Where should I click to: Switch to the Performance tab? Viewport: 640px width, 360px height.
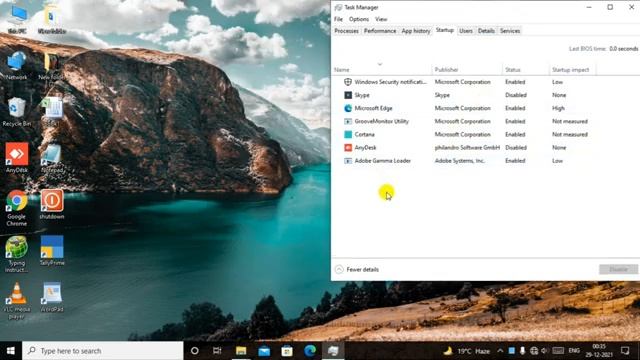(x=380, y=31)
